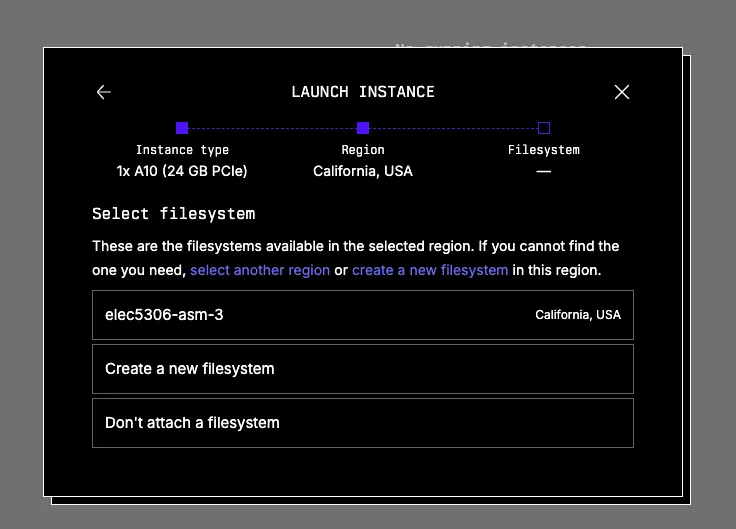
Task: Click the Region step label
Action: point(363,150)
